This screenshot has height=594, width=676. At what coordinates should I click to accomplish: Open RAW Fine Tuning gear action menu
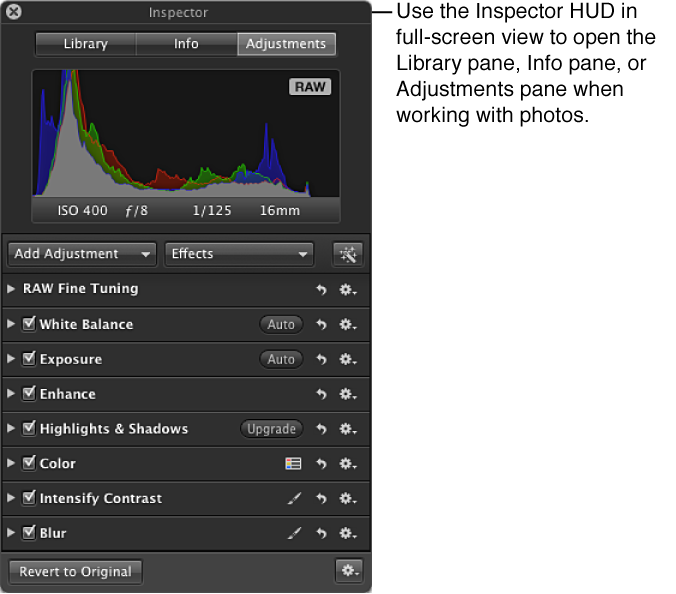[x=347, y=289]
